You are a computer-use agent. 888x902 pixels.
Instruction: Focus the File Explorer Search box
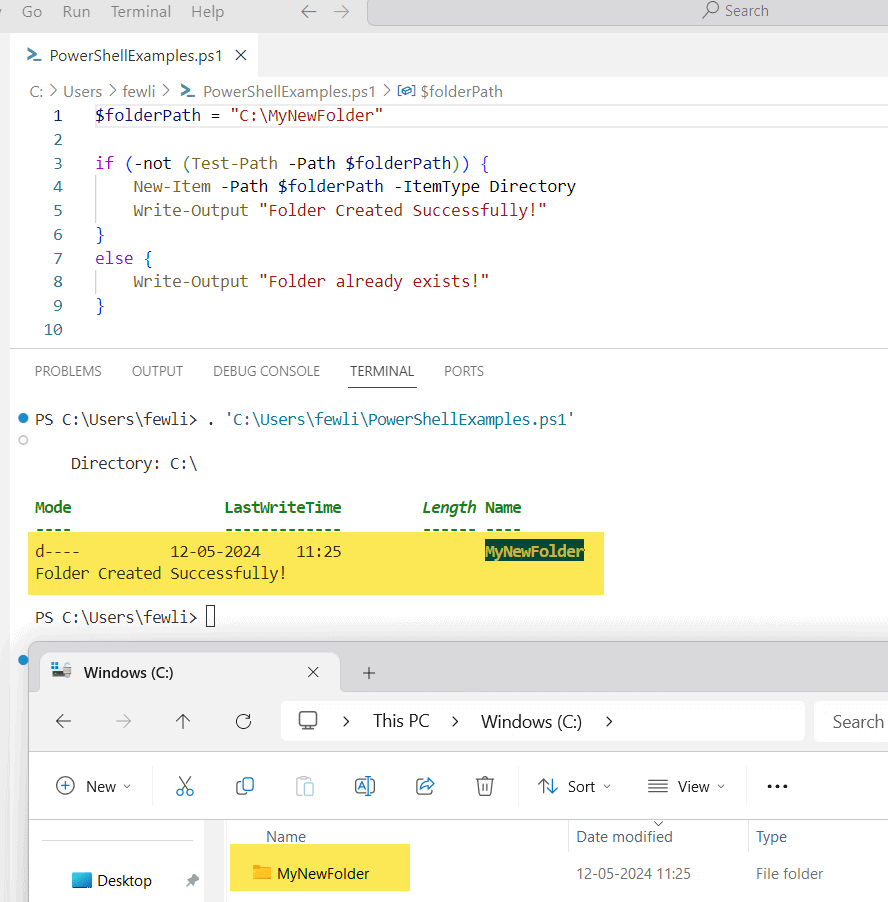point(851,721)
